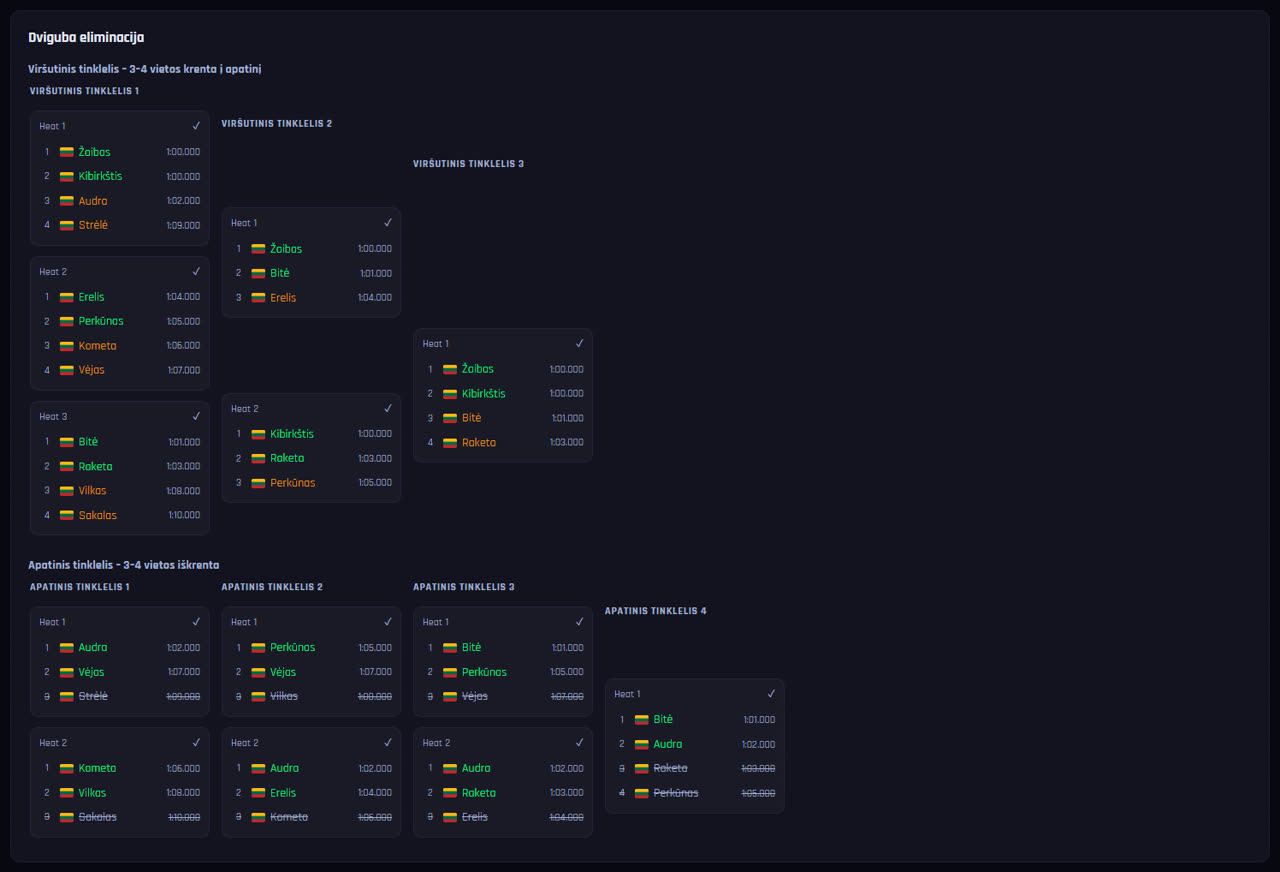Click Sakalas's flag in Viršutinis Tinklelis 1 Heat 3
Screen dimensions: 1280x872
point(67,515)
